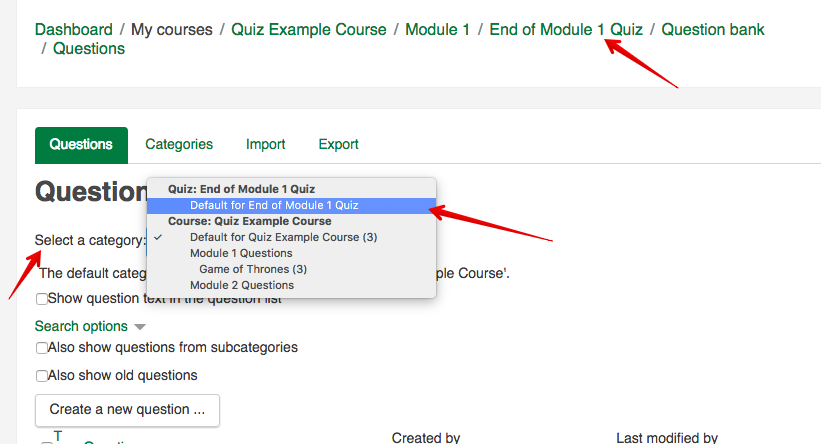Viewport: 821px width, 444px height.
Task: Select Module 2 Questions category option
Action: [x=241, y=285]
